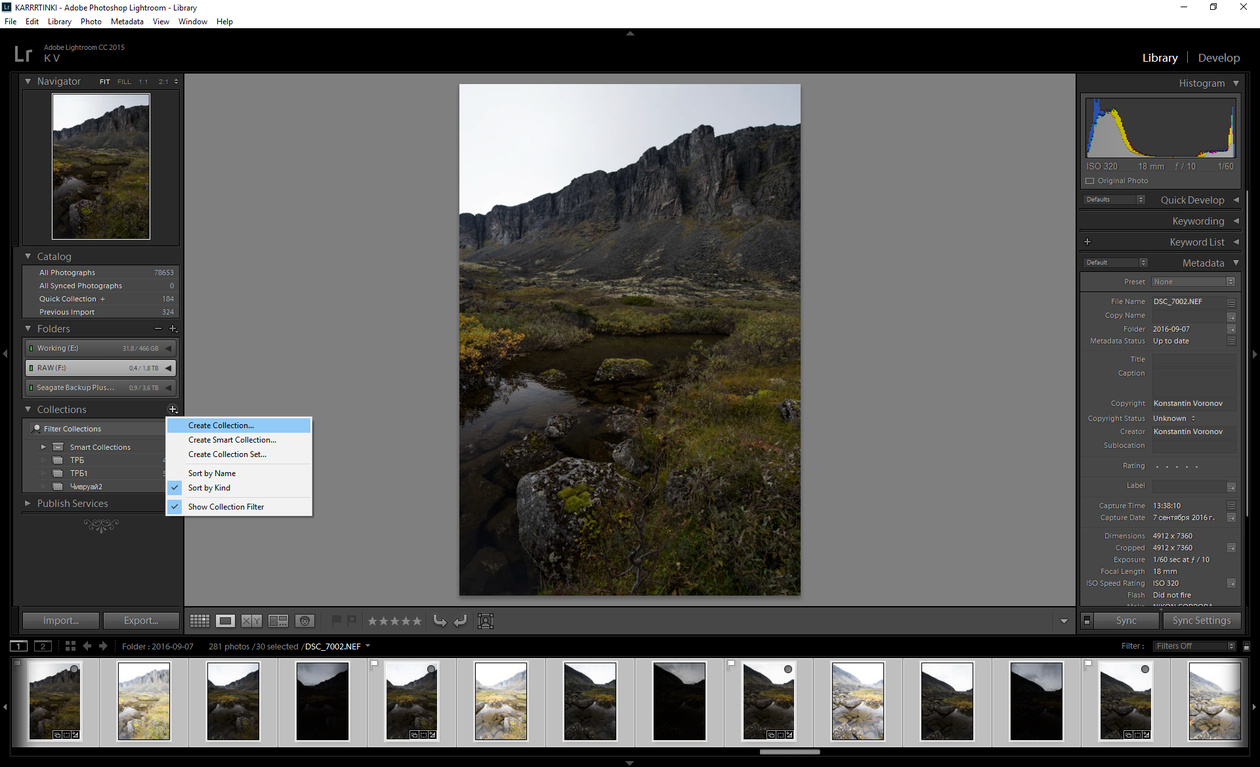Toggle Show Collection Filter option

[239, 507]
